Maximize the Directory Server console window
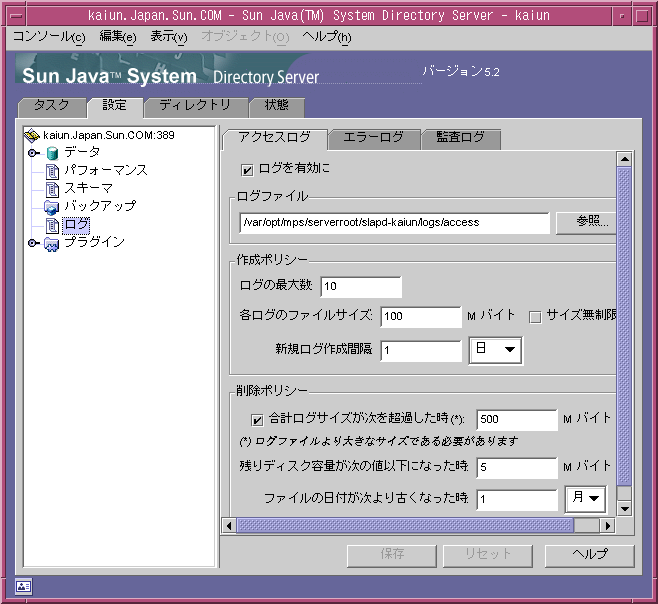 642,16
